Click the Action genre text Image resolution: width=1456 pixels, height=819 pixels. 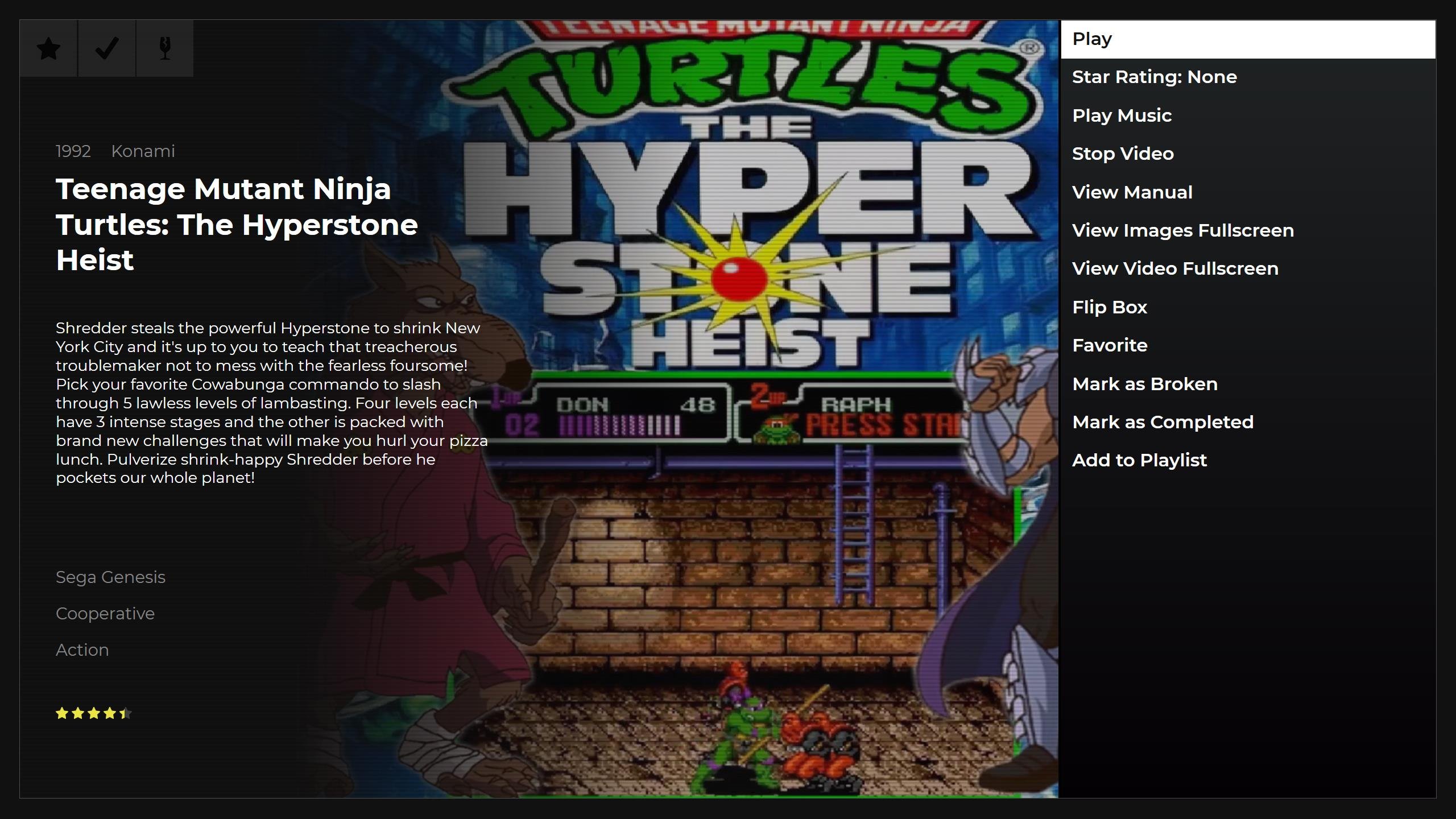(82, 650)
